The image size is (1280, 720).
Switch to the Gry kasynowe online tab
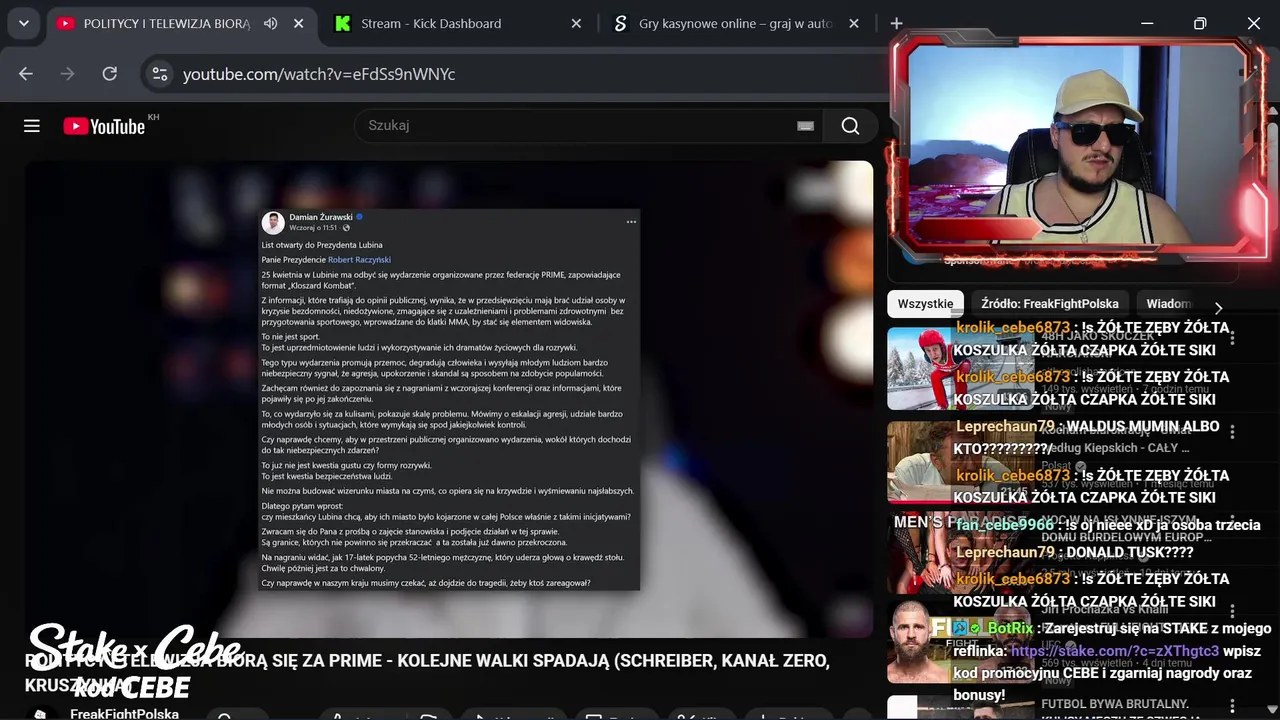(736, 23)
